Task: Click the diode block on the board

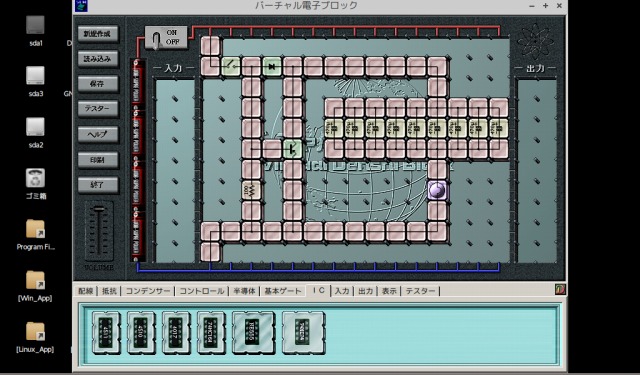Action: (x=272, y=67)
